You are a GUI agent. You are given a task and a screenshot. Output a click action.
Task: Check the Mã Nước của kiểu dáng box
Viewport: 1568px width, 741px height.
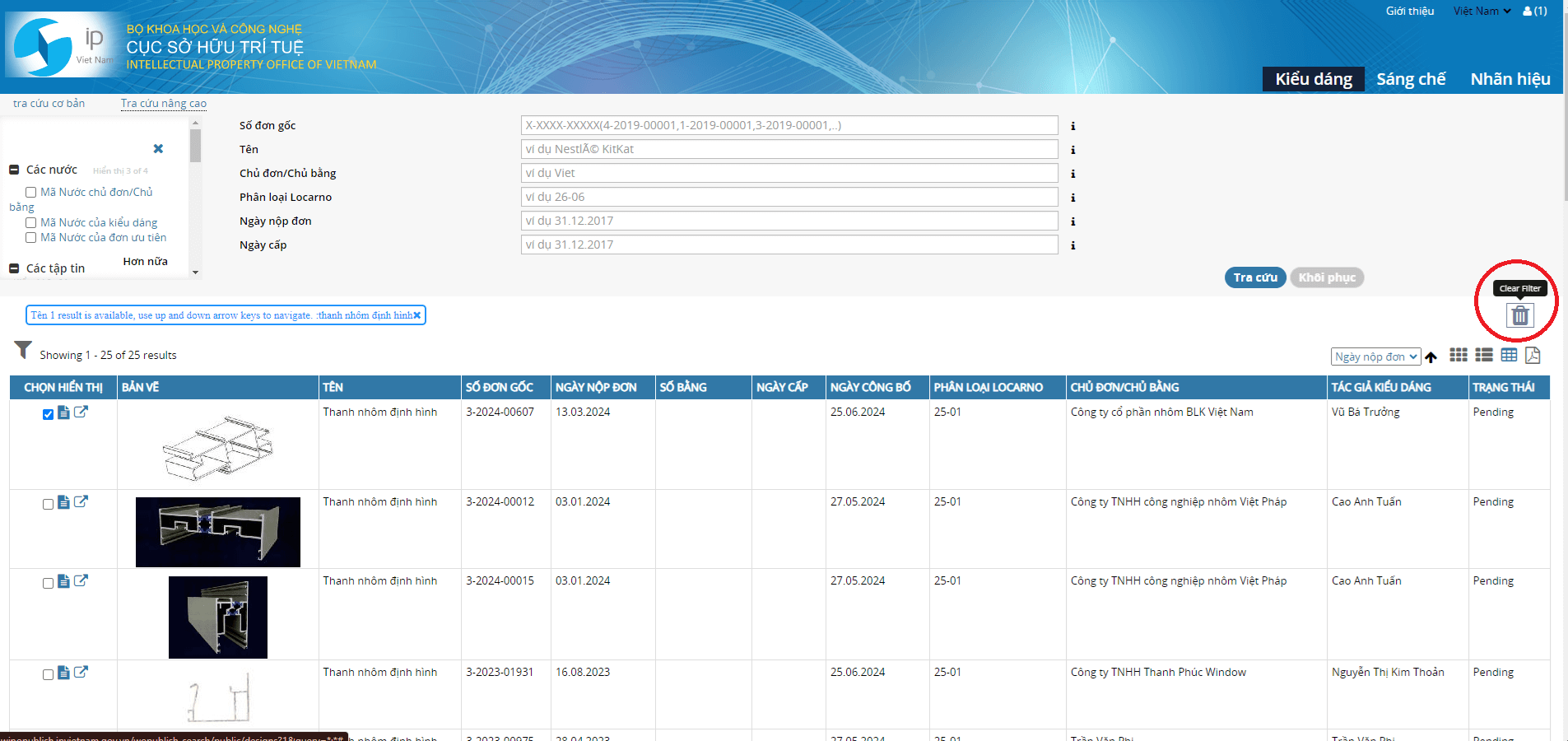pyautogui.click(x=30, y=223)
